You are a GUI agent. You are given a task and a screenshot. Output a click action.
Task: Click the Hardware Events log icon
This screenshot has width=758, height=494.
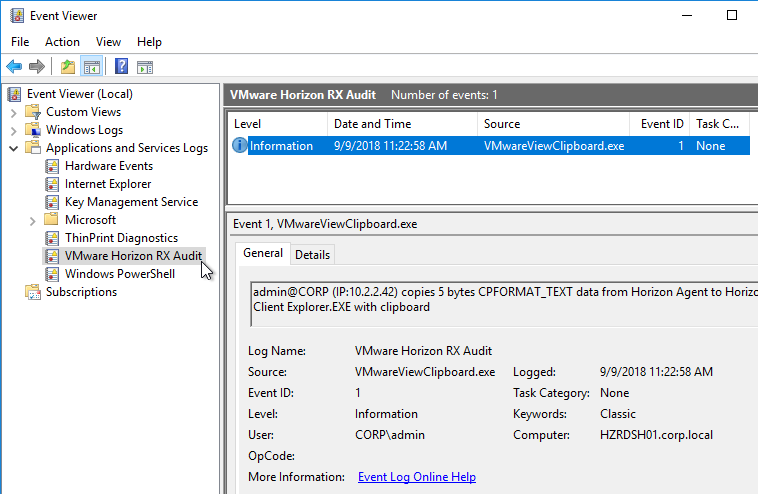pos(52,166)
